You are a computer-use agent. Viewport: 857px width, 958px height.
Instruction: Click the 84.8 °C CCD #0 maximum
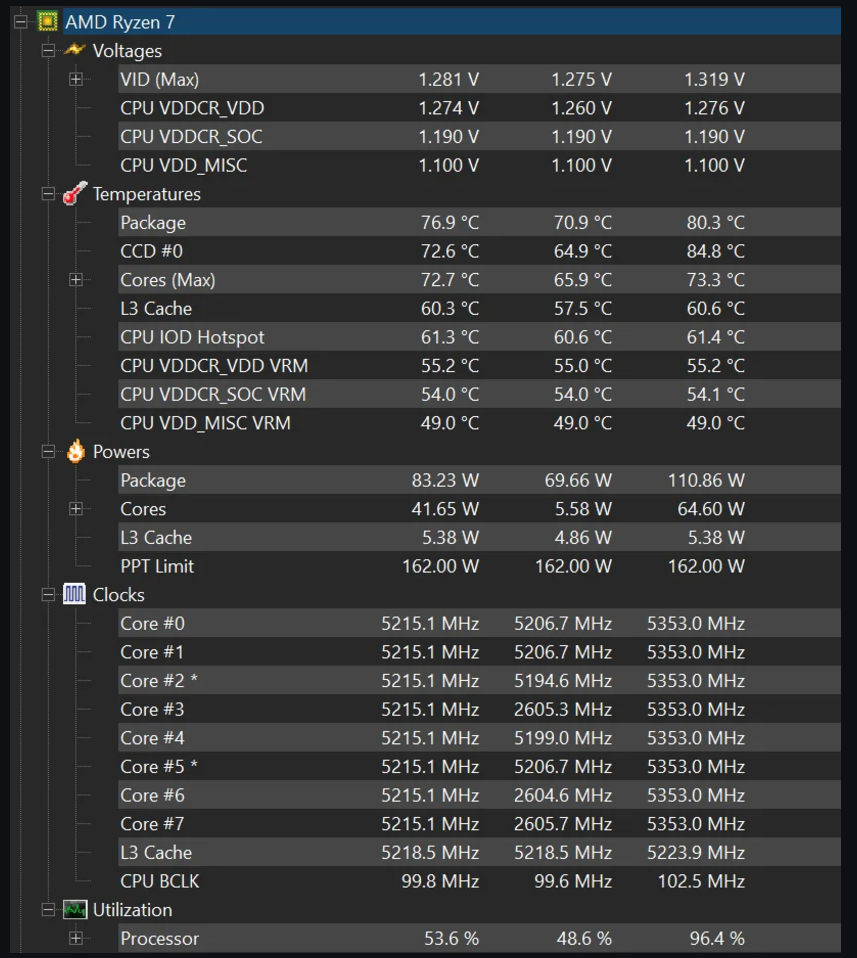click(x=715, y=251)
